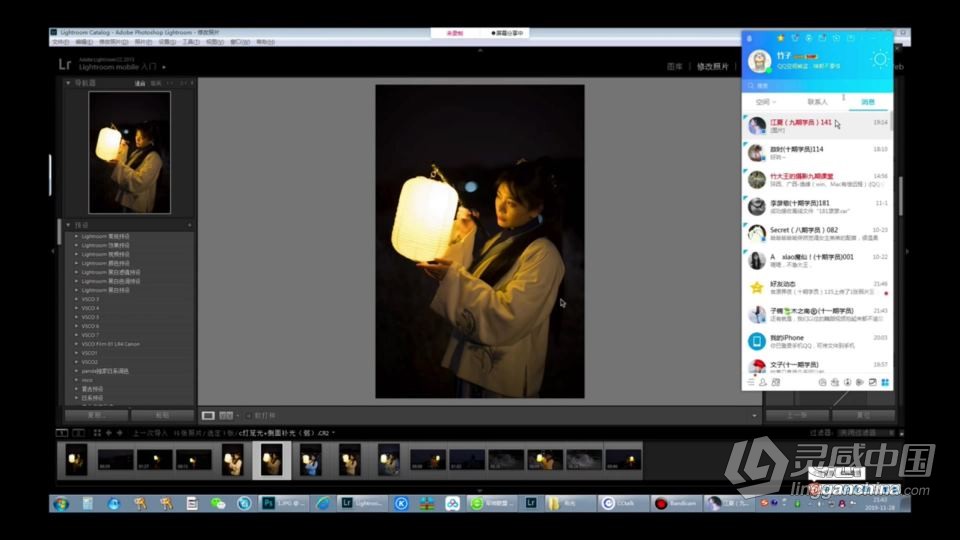960x540 pixels.
Task: Collapse the 导航器 panel triangle
Action: (x=68, y=83)
